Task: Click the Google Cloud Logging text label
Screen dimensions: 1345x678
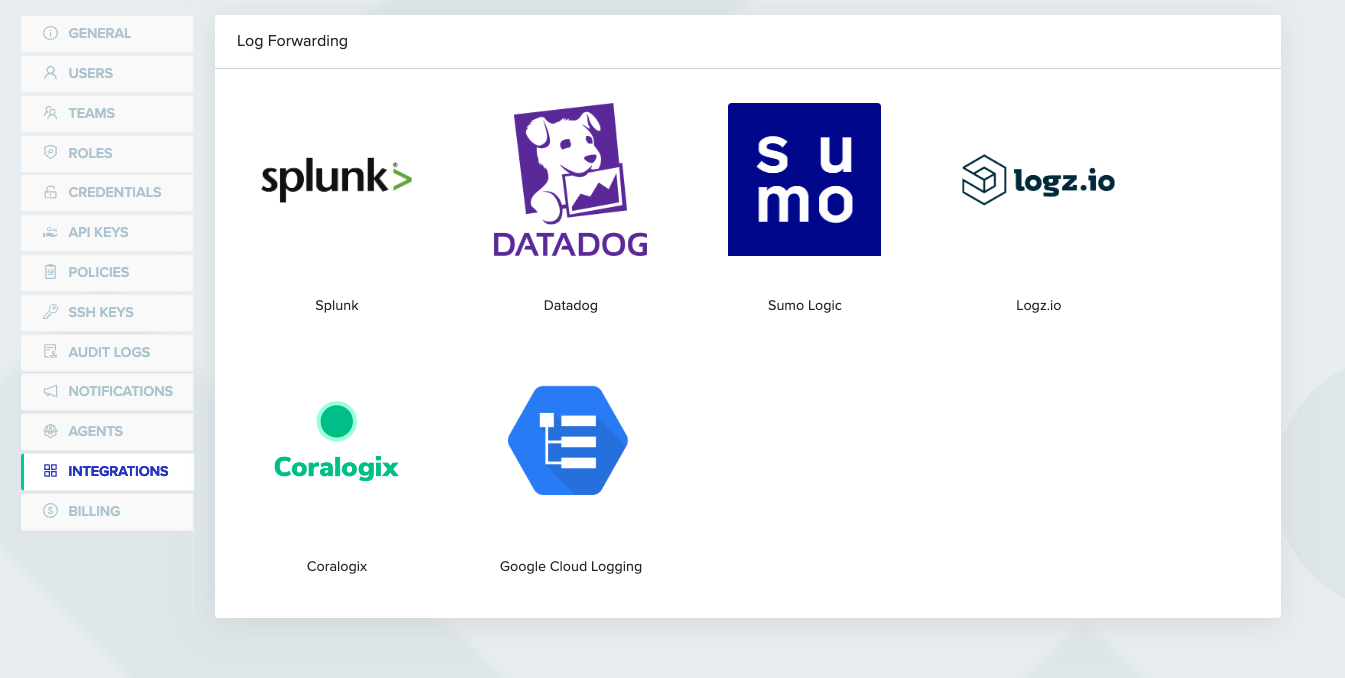Action: 571,566
